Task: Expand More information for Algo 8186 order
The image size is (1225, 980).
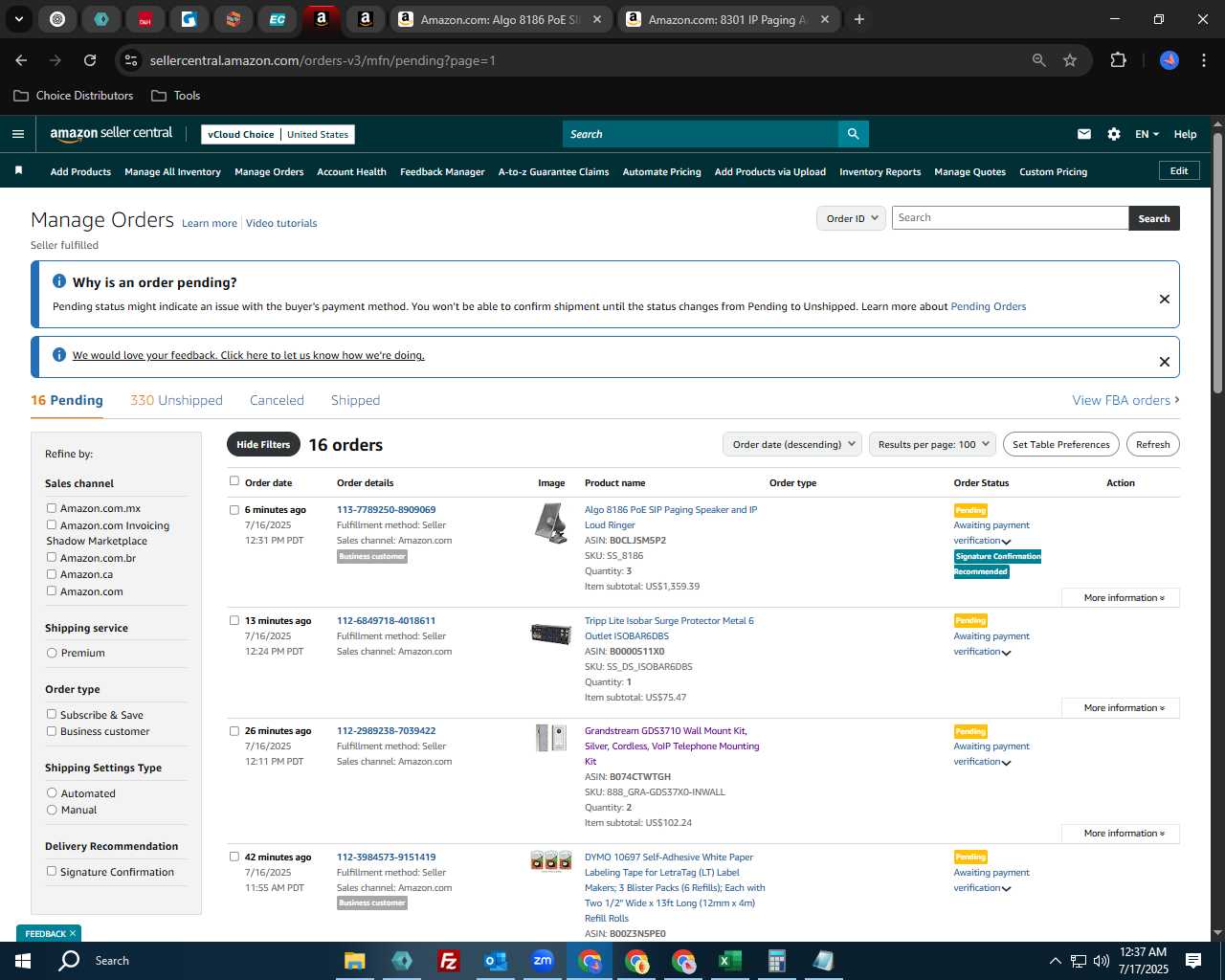Action: tap(1121, 597)
